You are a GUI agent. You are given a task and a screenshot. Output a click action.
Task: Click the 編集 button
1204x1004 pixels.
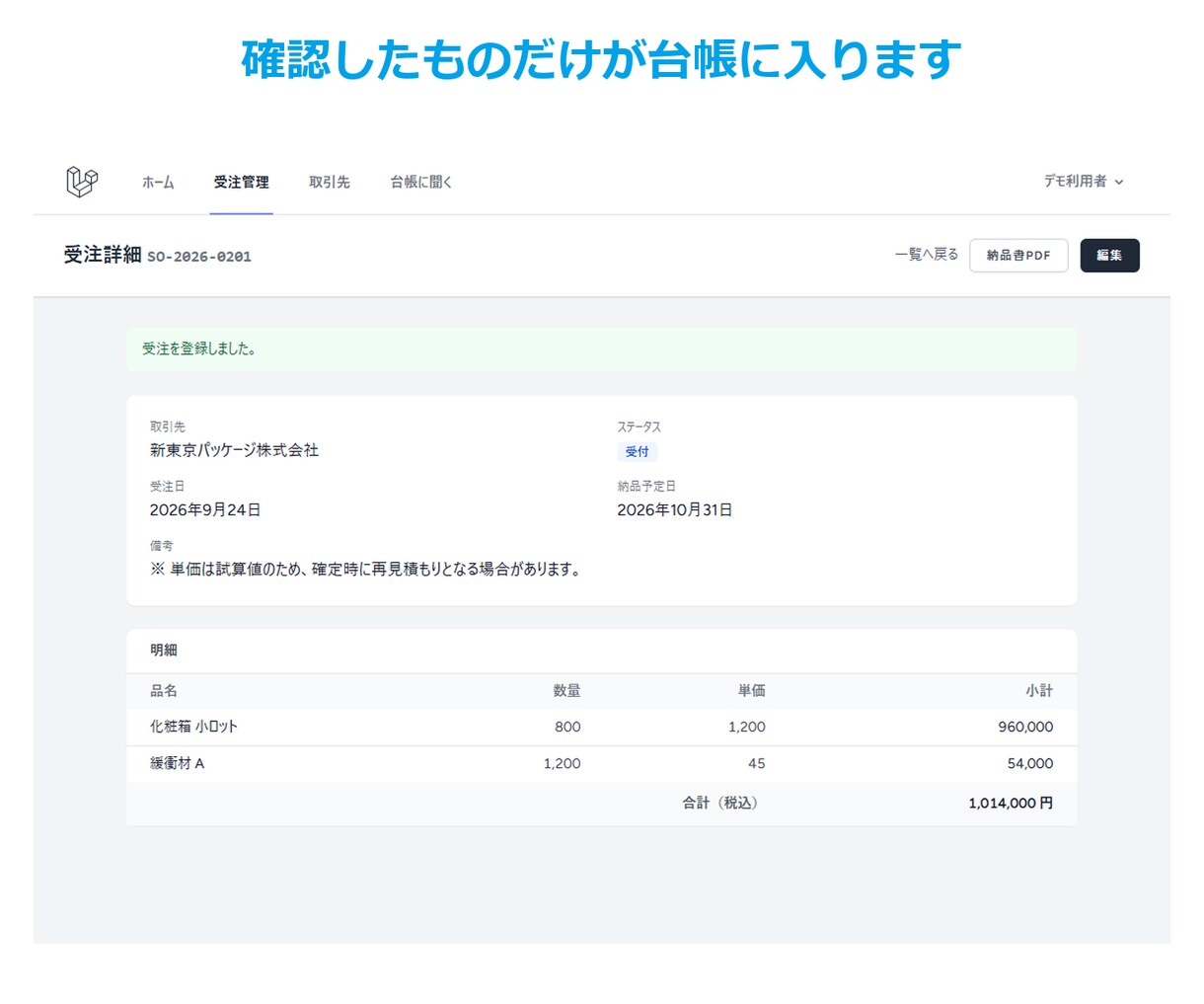[1109, 256]
